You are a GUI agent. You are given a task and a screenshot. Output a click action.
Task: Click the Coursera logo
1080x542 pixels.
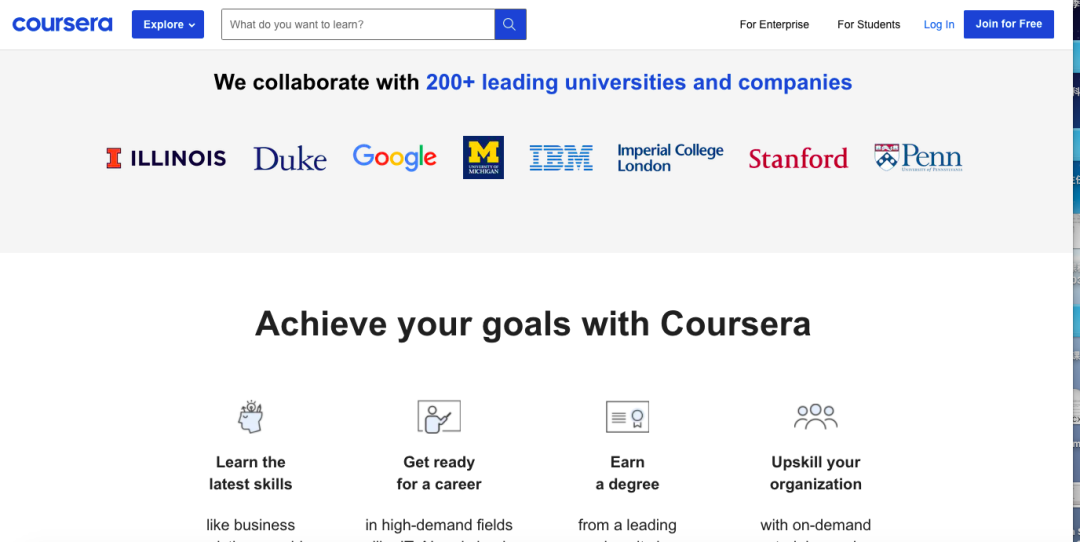click(x=62, y=24)
